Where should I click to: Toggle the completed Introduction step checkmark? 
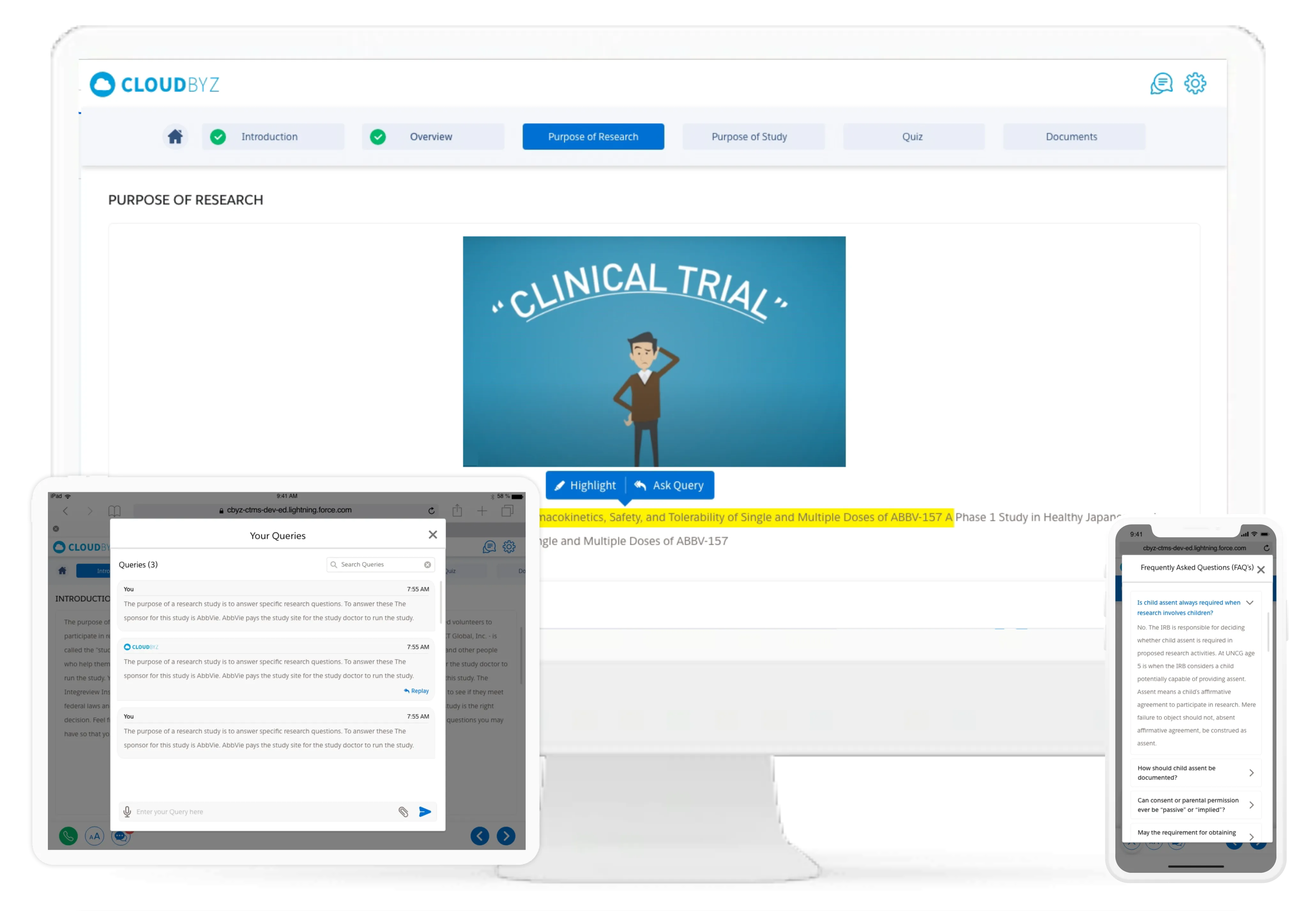pyautogui.click(x=217, y=136)
